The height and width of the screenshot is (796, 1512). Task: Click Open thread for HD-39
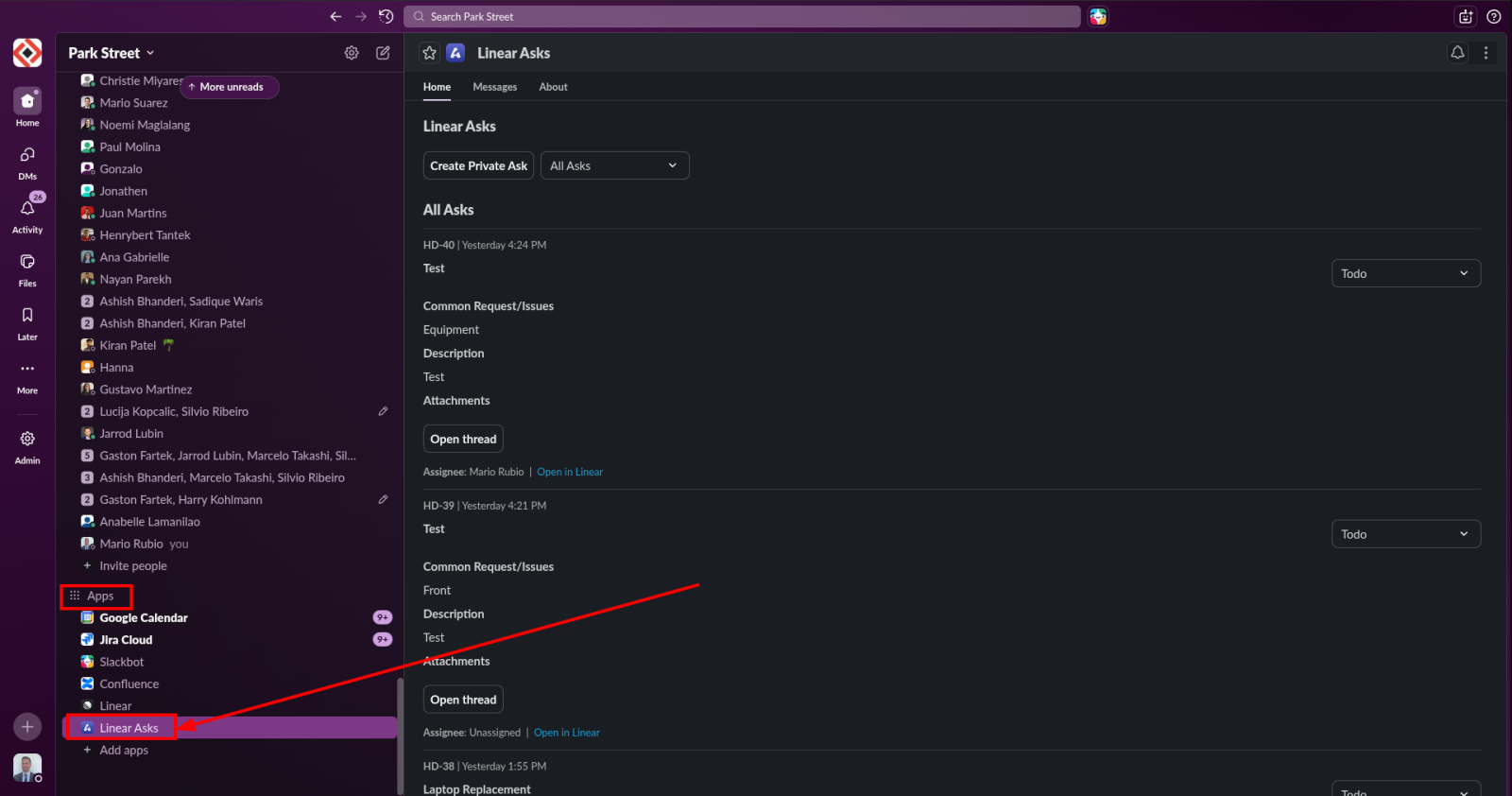[x=463, y=700]
